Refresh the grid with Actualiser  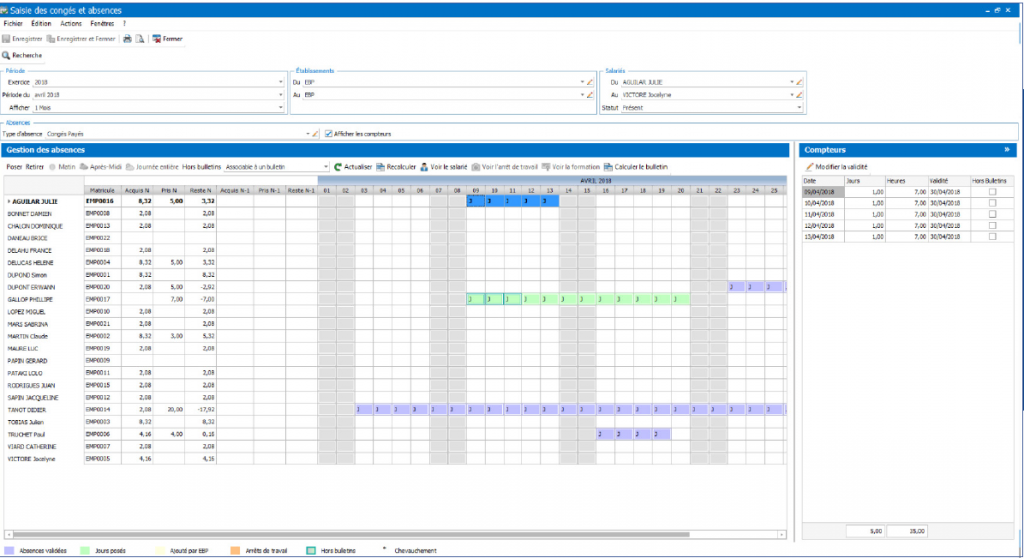coord(353,167)
